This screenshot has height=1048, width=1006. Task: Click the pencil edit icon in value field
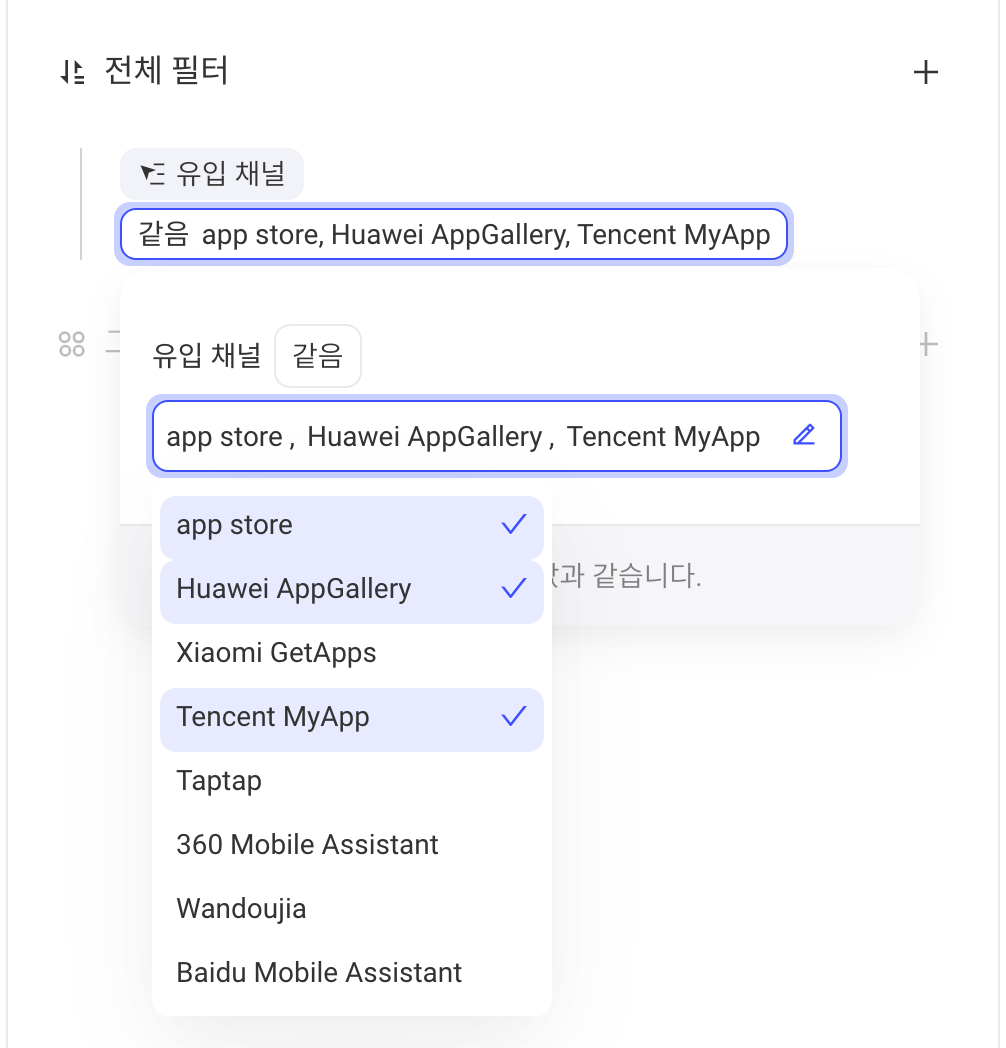click(x=804, y=435)
